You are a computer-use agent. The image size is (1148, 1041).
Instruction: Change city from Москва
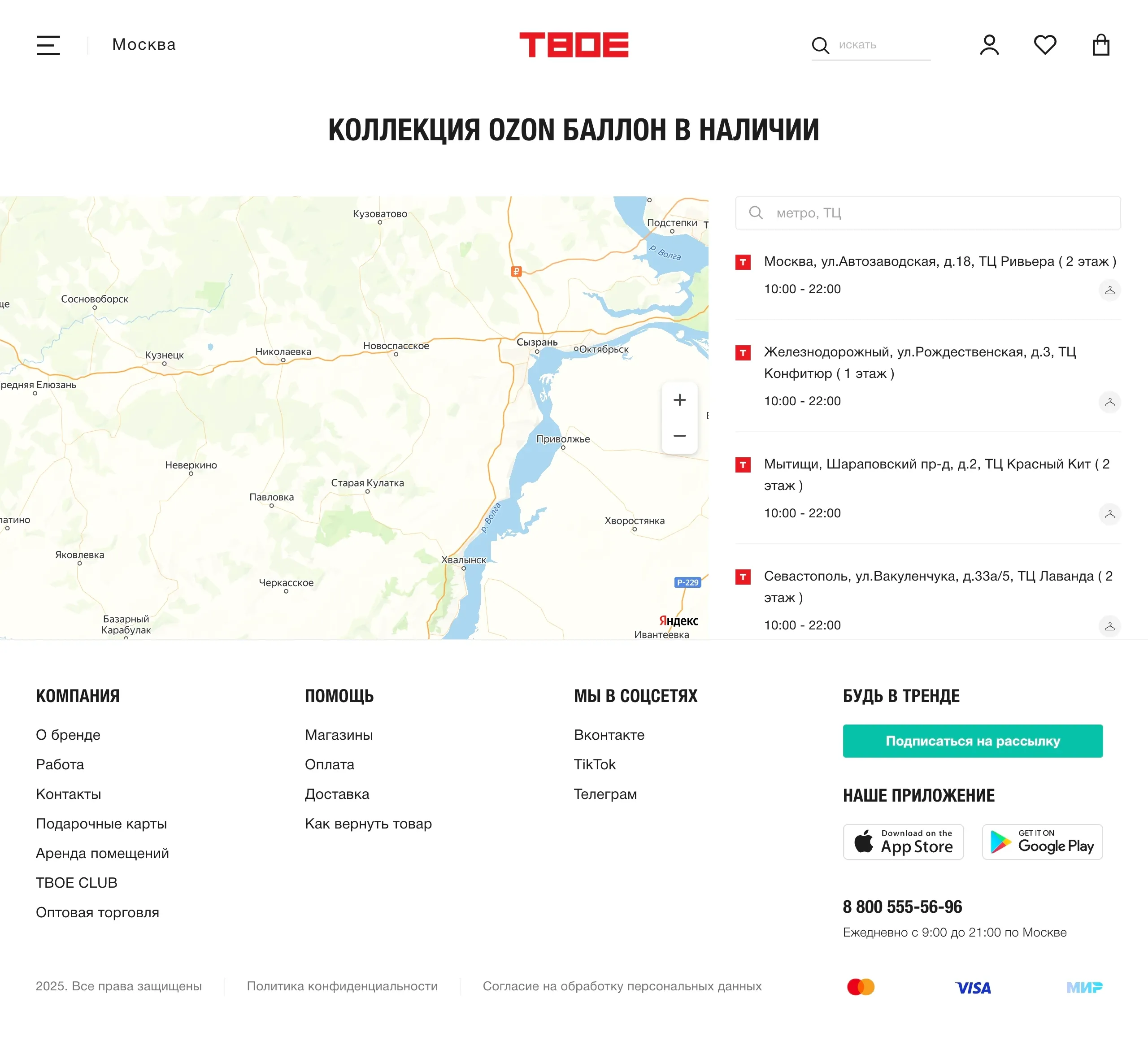point(144,45)
